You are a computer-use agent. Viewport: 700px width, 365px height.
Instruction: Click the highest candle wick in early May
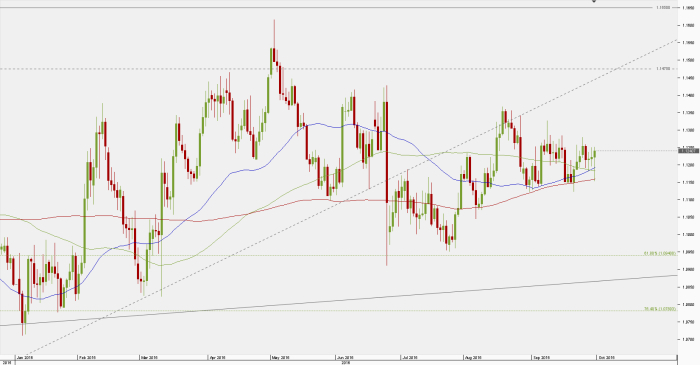(x=274, y=34)
